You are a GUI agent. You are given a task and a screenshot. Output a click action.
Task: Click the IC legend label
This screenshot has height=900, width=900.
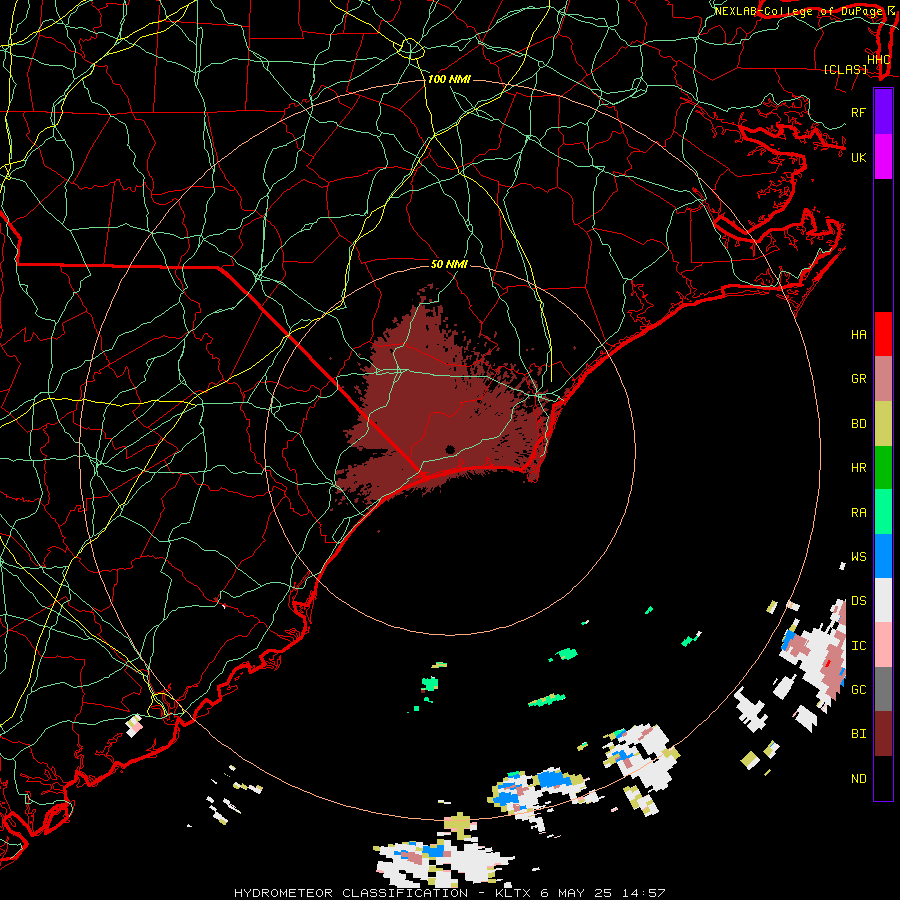click(858, 646)
